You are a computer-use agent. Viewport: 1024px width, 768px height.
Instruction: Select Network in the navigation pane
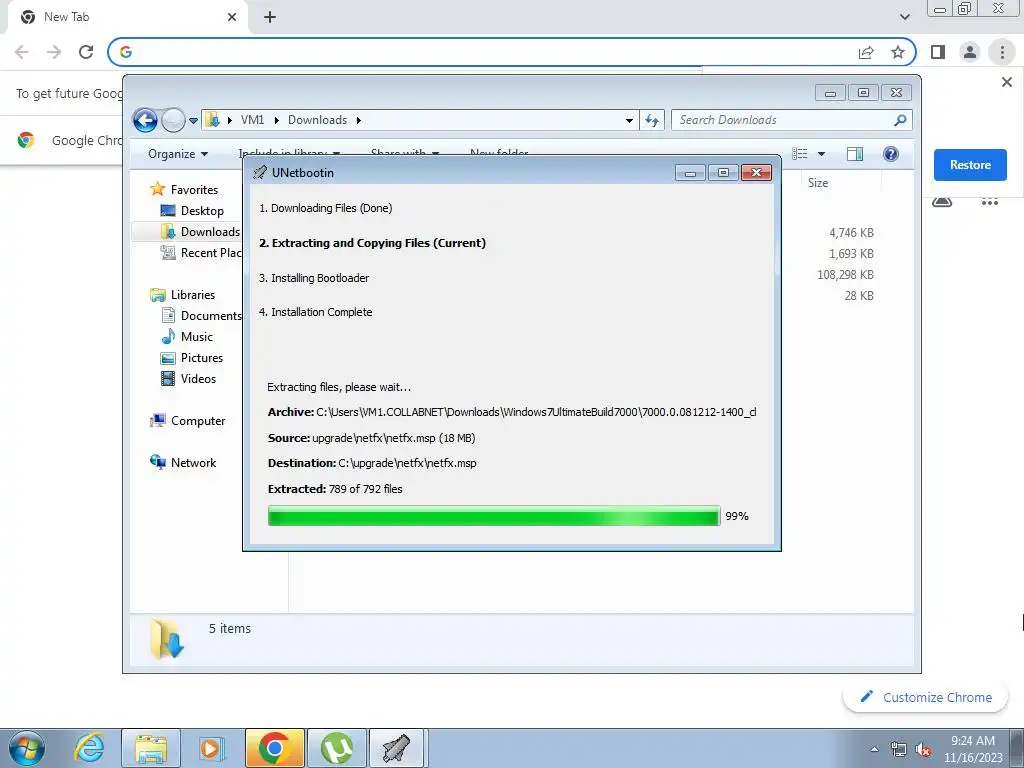click(193, 462)
